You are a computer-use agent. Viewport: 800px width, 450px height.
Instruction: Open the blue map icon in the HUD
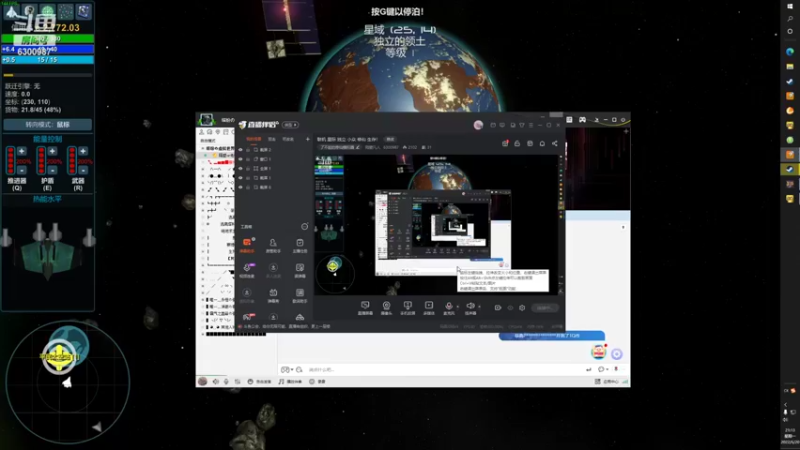point(84,11)
